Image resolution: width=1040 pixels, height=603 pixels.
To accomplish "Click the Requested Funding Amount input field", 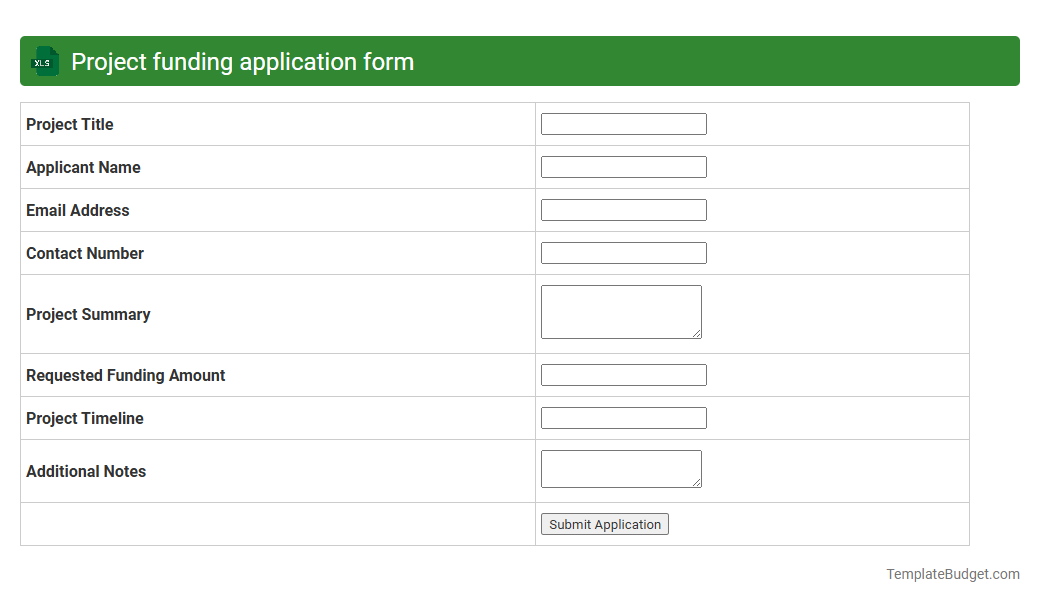I will point(623,374).
